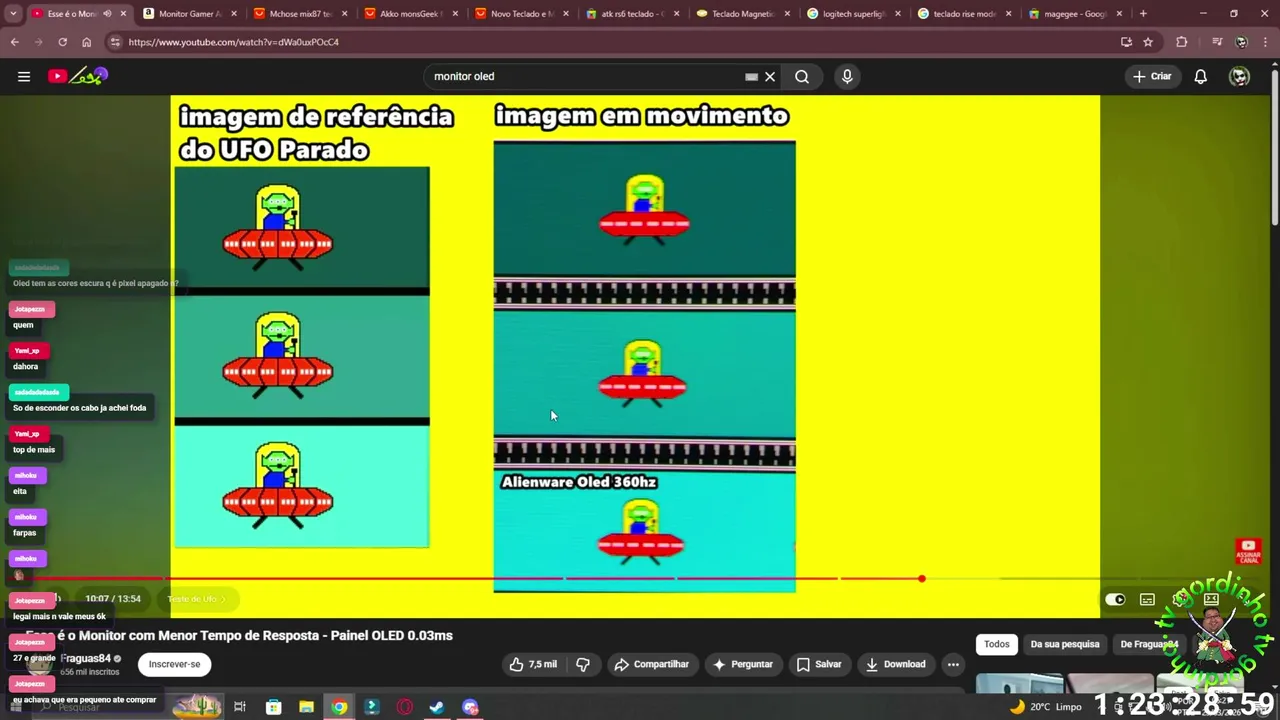
Task: Switch to Monitor Gamer Amazon tab
Action: point(189,14)
